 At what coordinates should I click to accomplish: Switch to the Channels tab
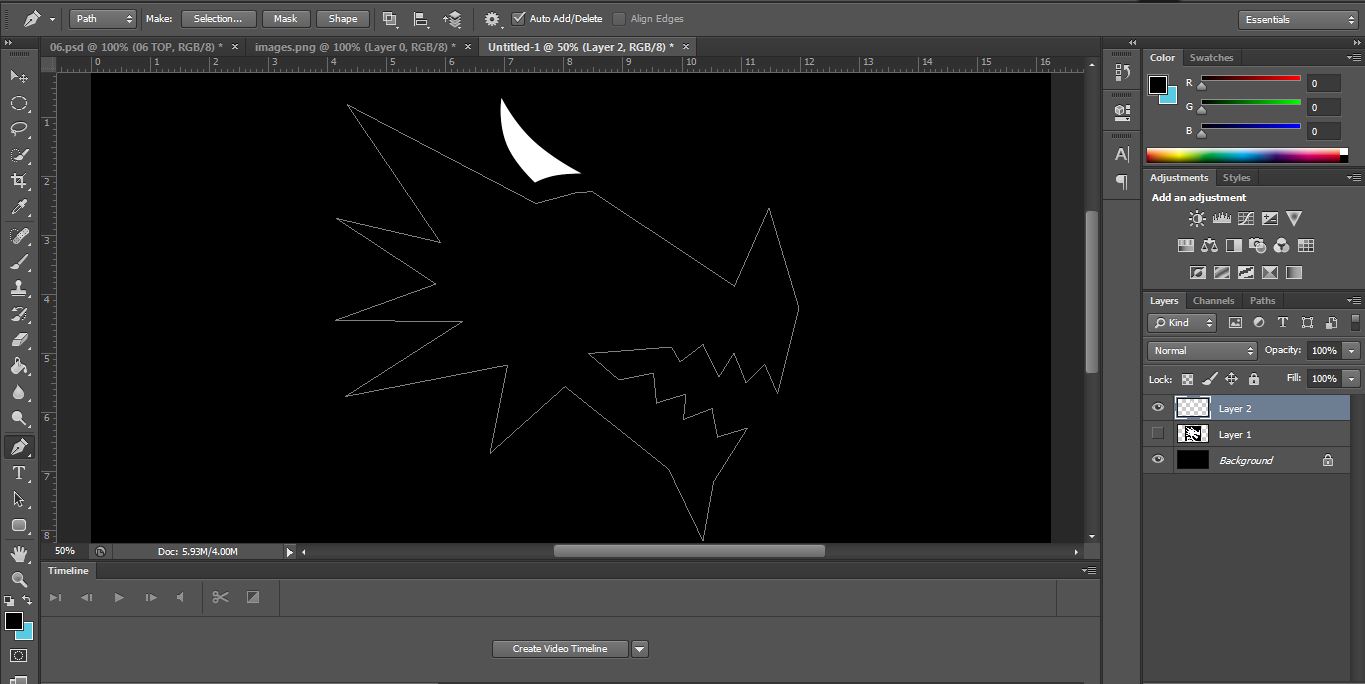click(1213, 300)
